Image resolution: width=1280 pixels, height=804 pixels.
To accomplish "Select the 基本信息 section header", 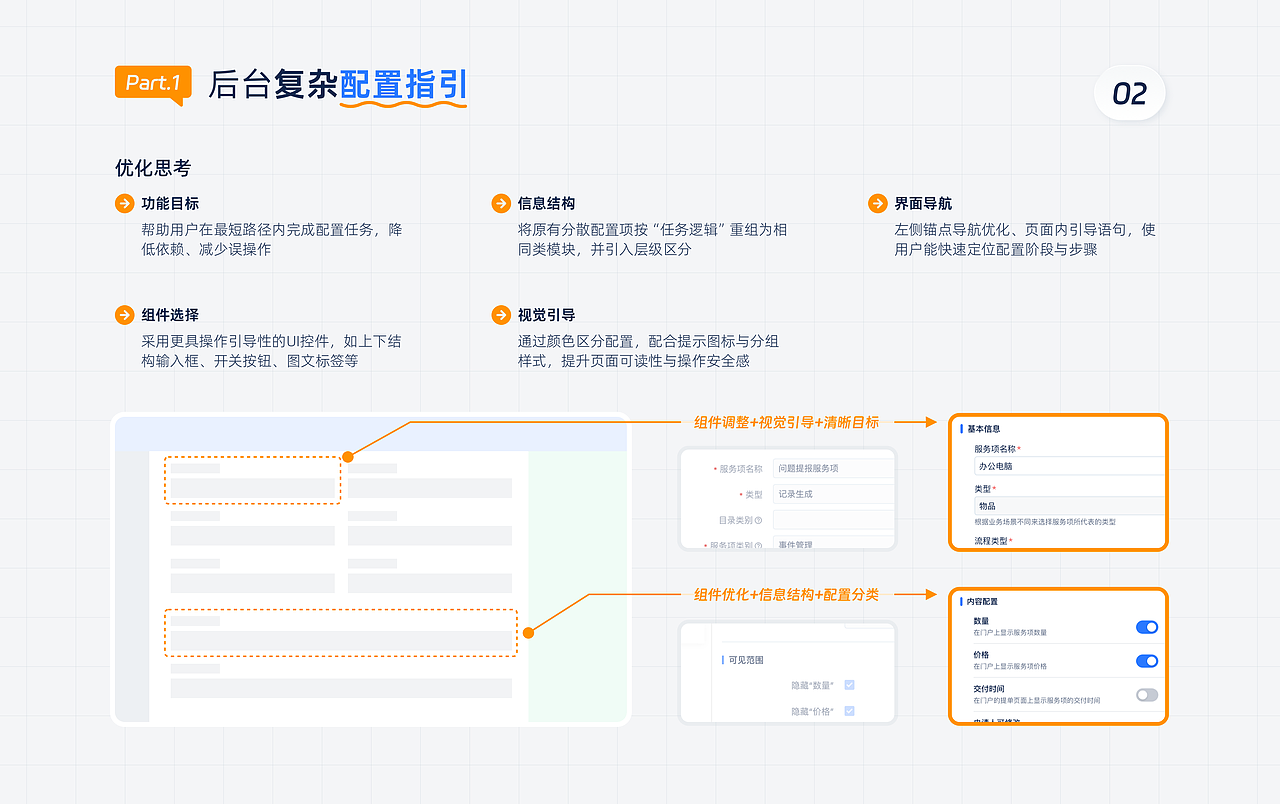I will click(985, 429).
